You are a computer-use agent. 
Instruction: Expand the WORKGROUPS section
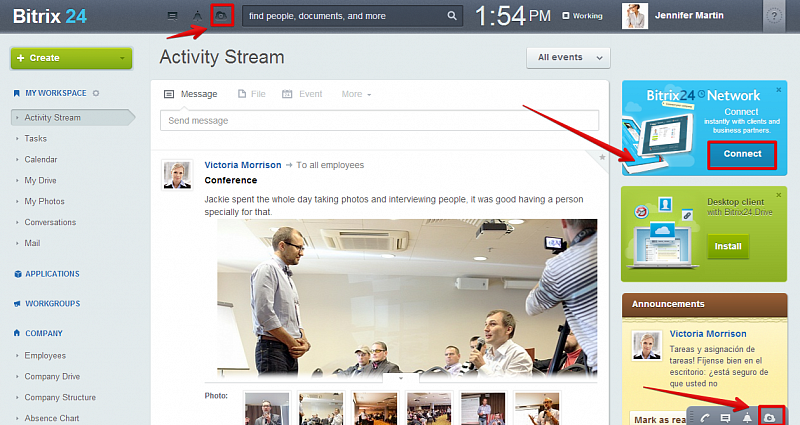tap(53, 304)
